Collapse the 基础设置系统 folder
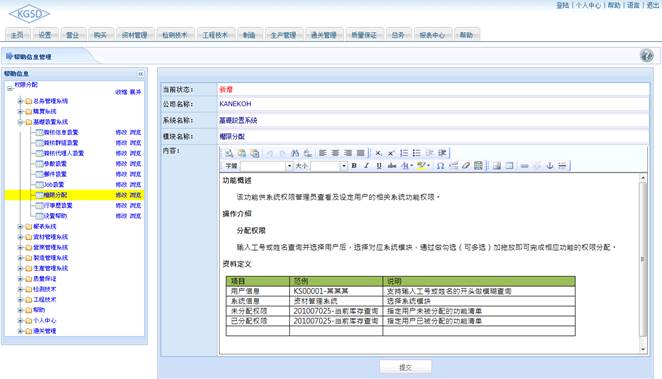The height and width of the screenshot is (379, 662). click(20, 122)
